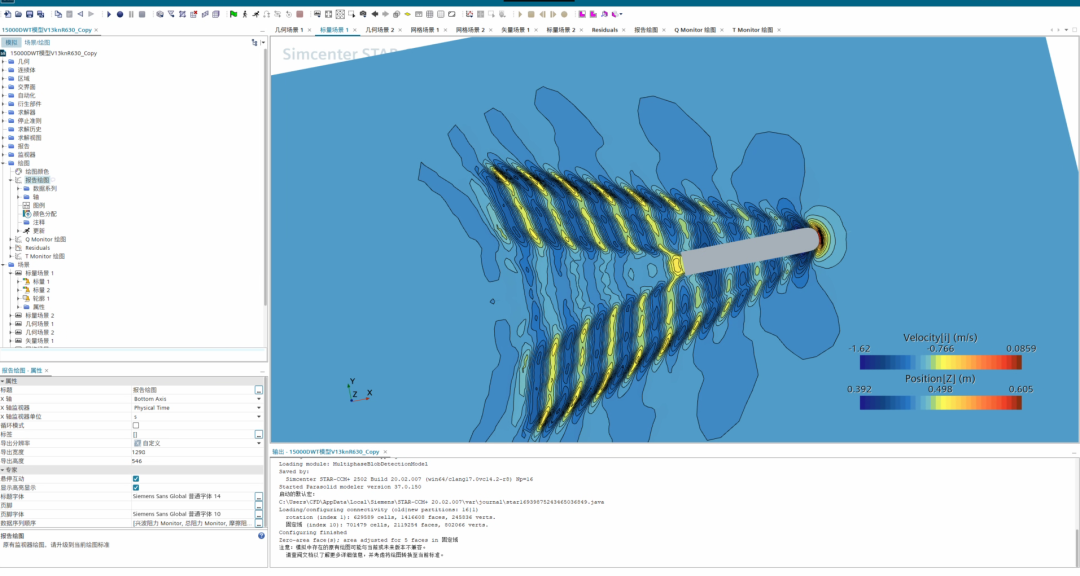Select the 求解器 tree item
Viewport: 1080px width, 576px height.
(26, 112)
